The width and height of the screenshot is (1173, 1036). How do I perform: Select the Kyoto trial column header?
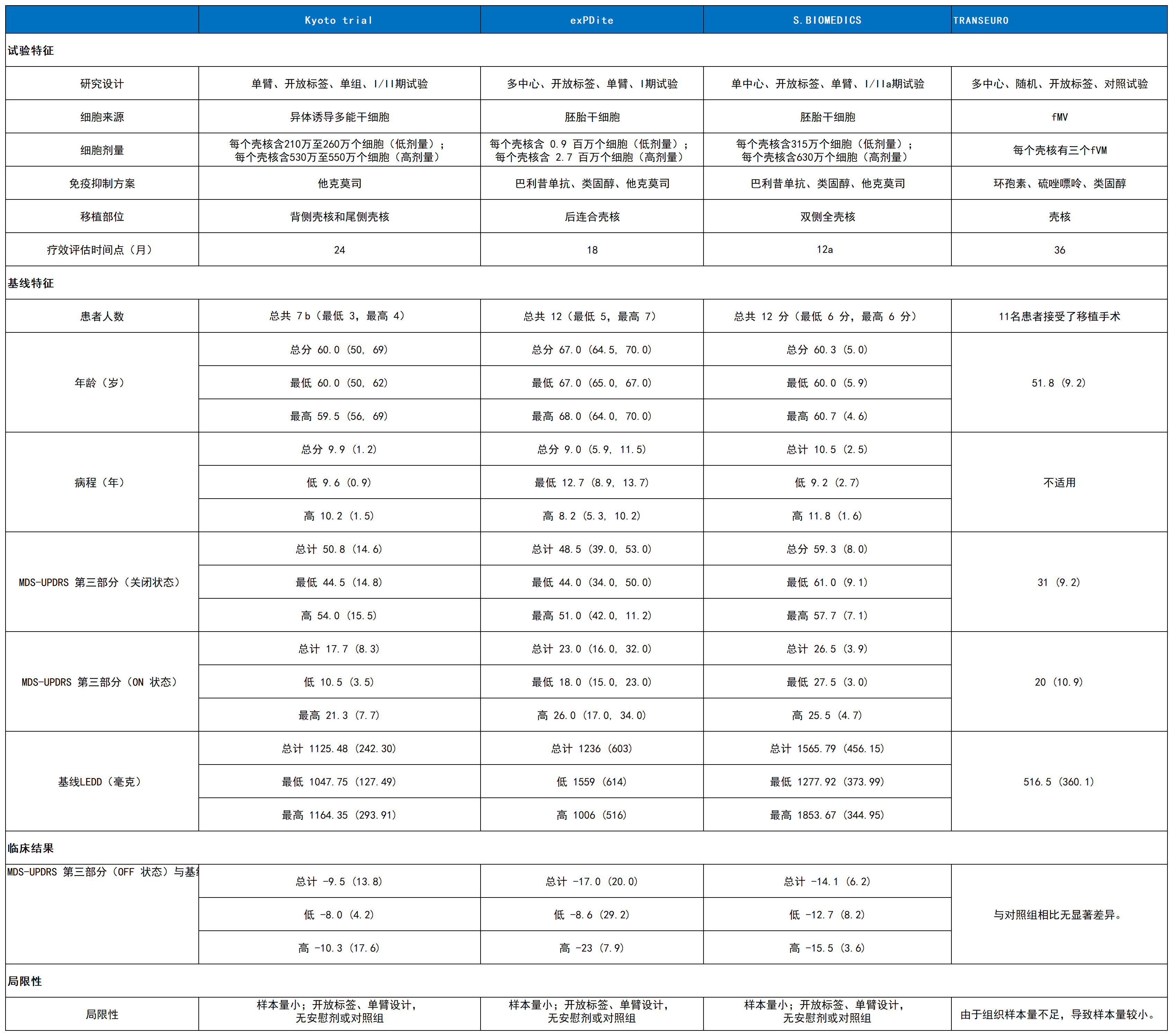[x=339, y=20]
